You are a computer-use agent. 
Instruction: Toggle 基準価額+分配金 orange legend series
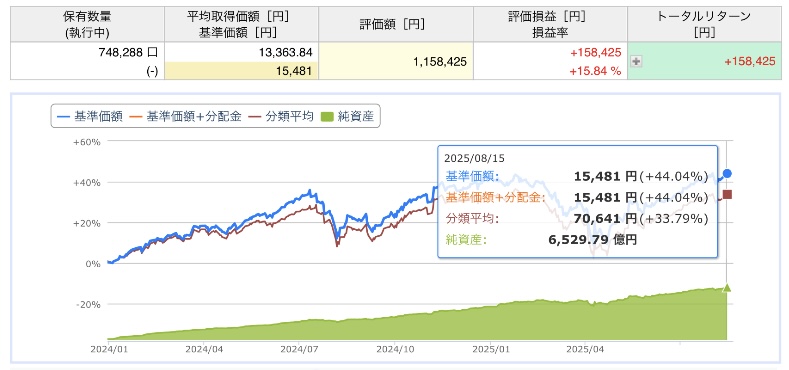pyautogui.click(x=185, y=116)
